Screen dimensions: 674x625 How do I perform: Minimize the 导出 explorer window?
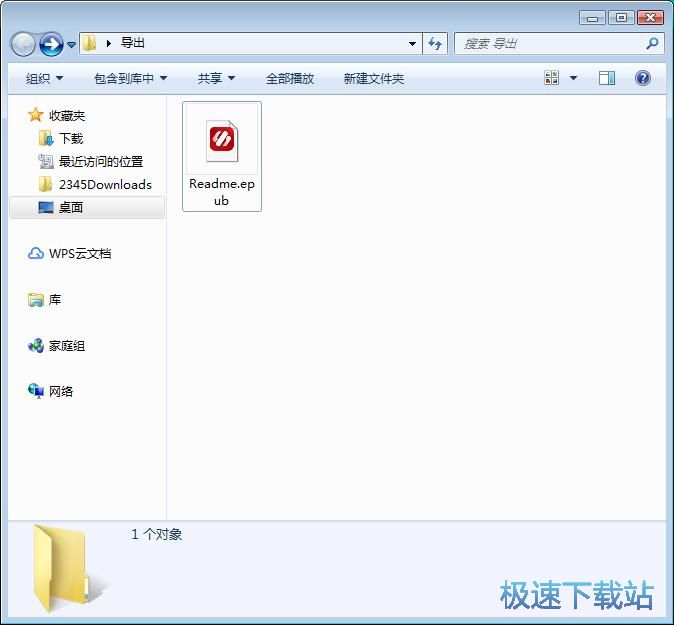coord(592,18)
